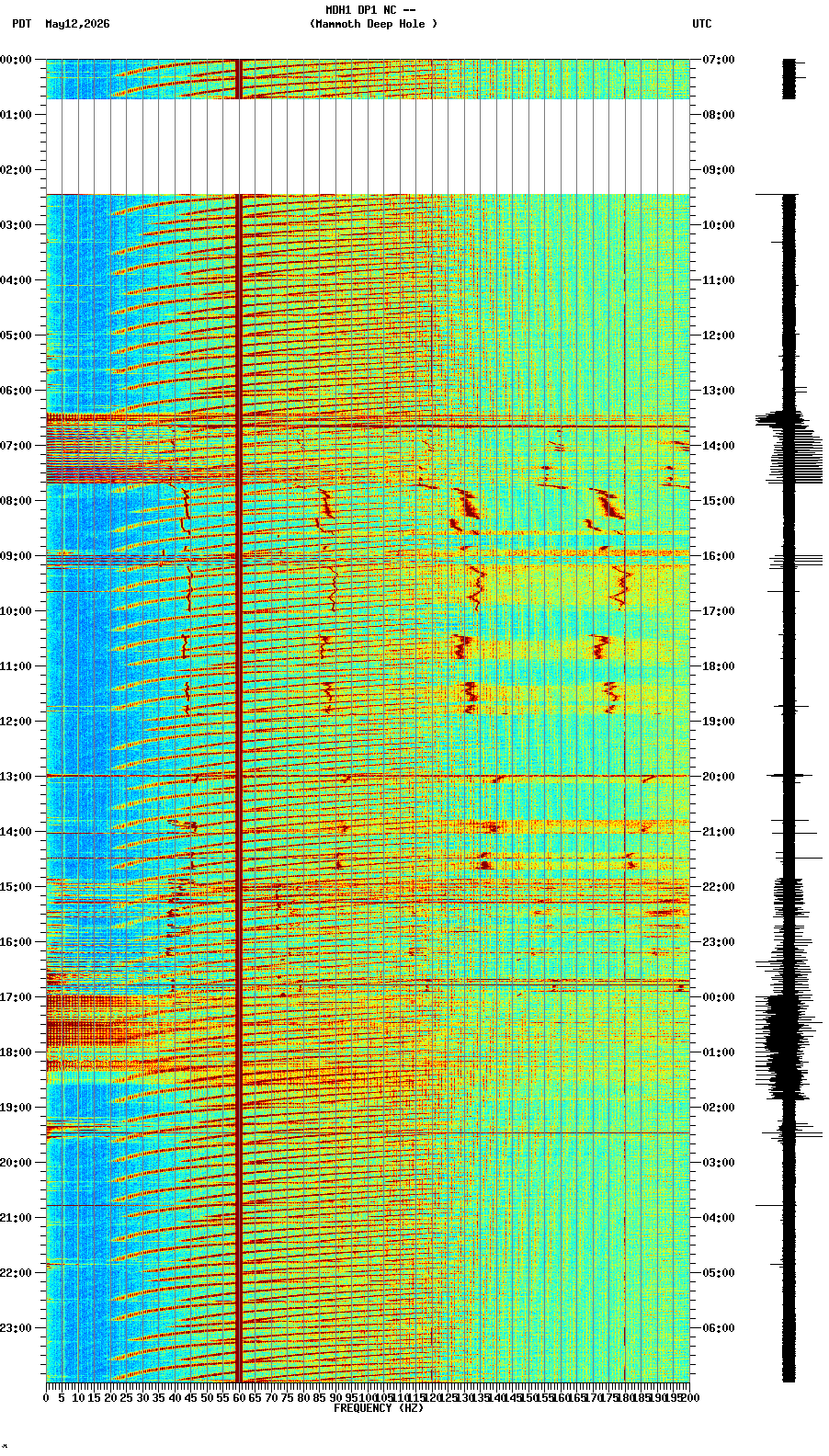This screenshot has width=829, height=1456.
Task: Select the 07:00 PDT time tick
Action: click(x=16, y=445)
